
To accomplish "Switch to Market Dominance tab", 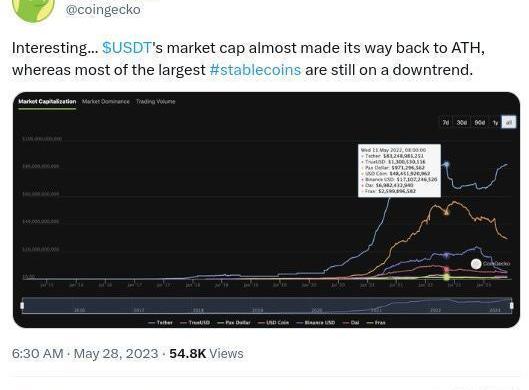I will (106, 102).
